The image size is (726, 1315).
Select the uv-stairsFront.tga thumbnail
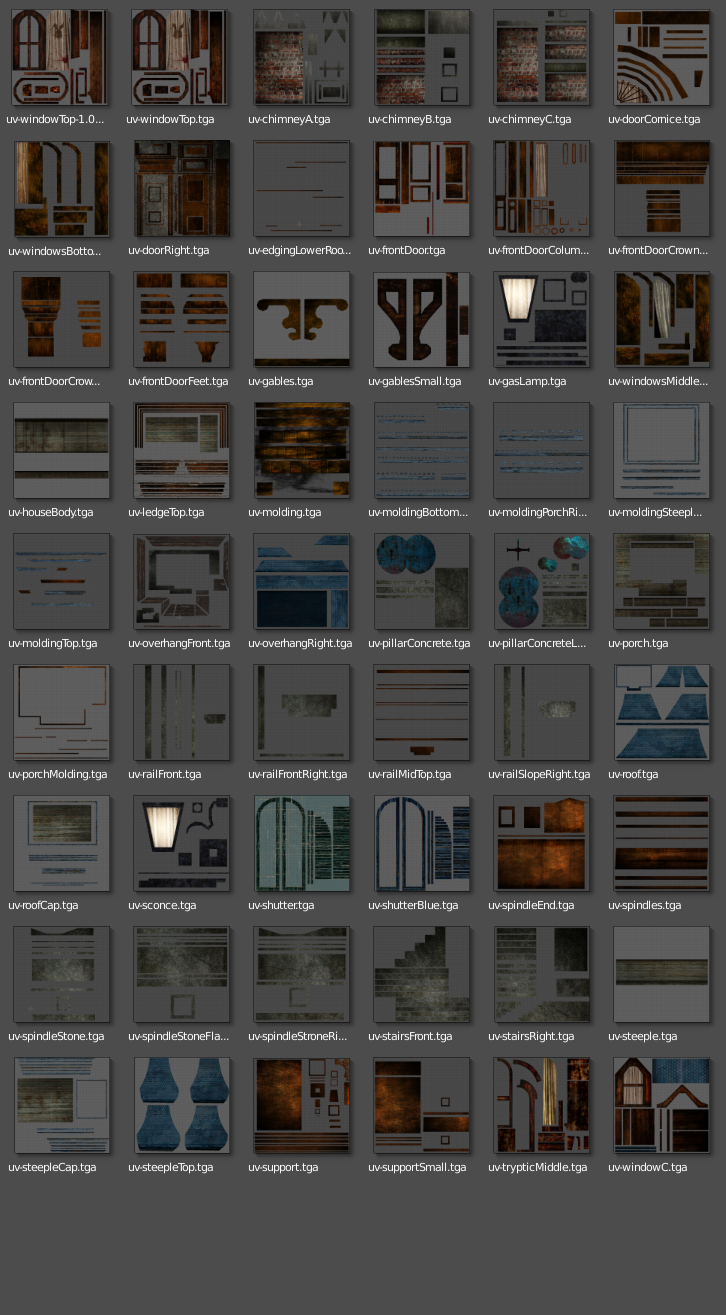click(421, 975)
